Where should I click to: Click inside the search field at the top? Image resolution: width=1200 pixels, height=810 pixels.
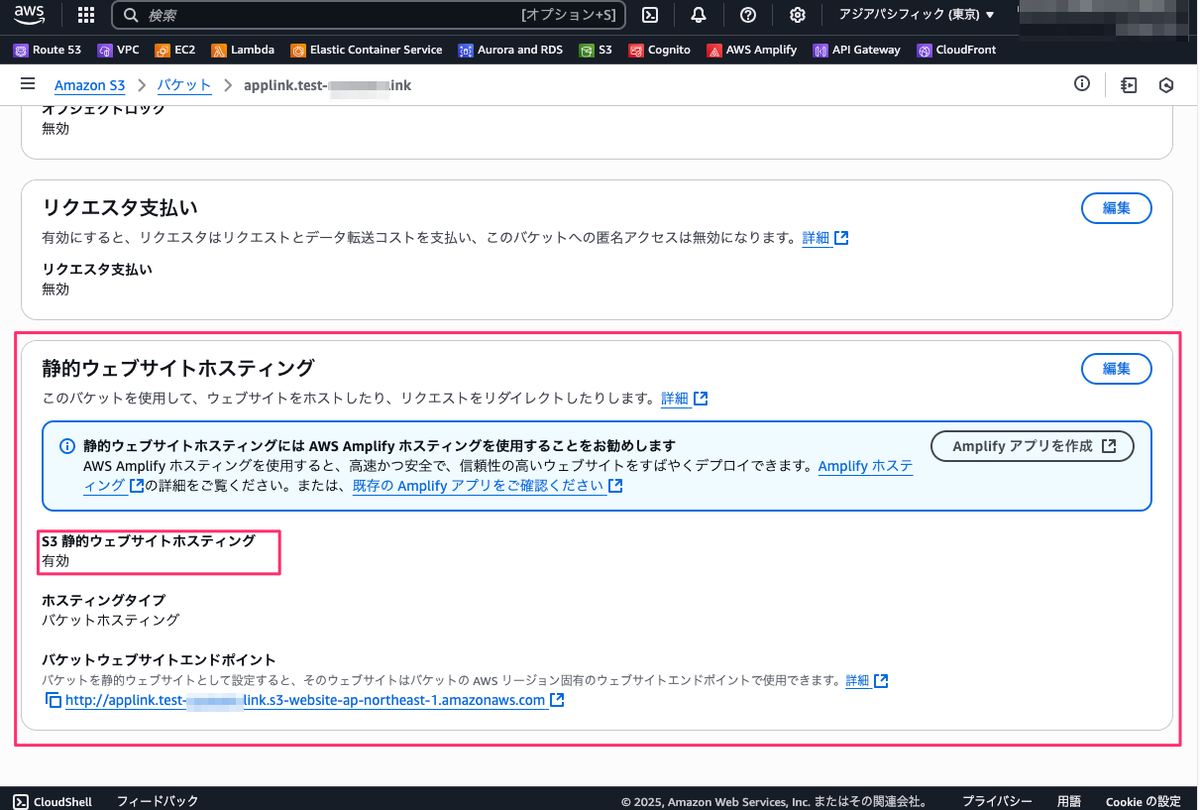[300, 15]
